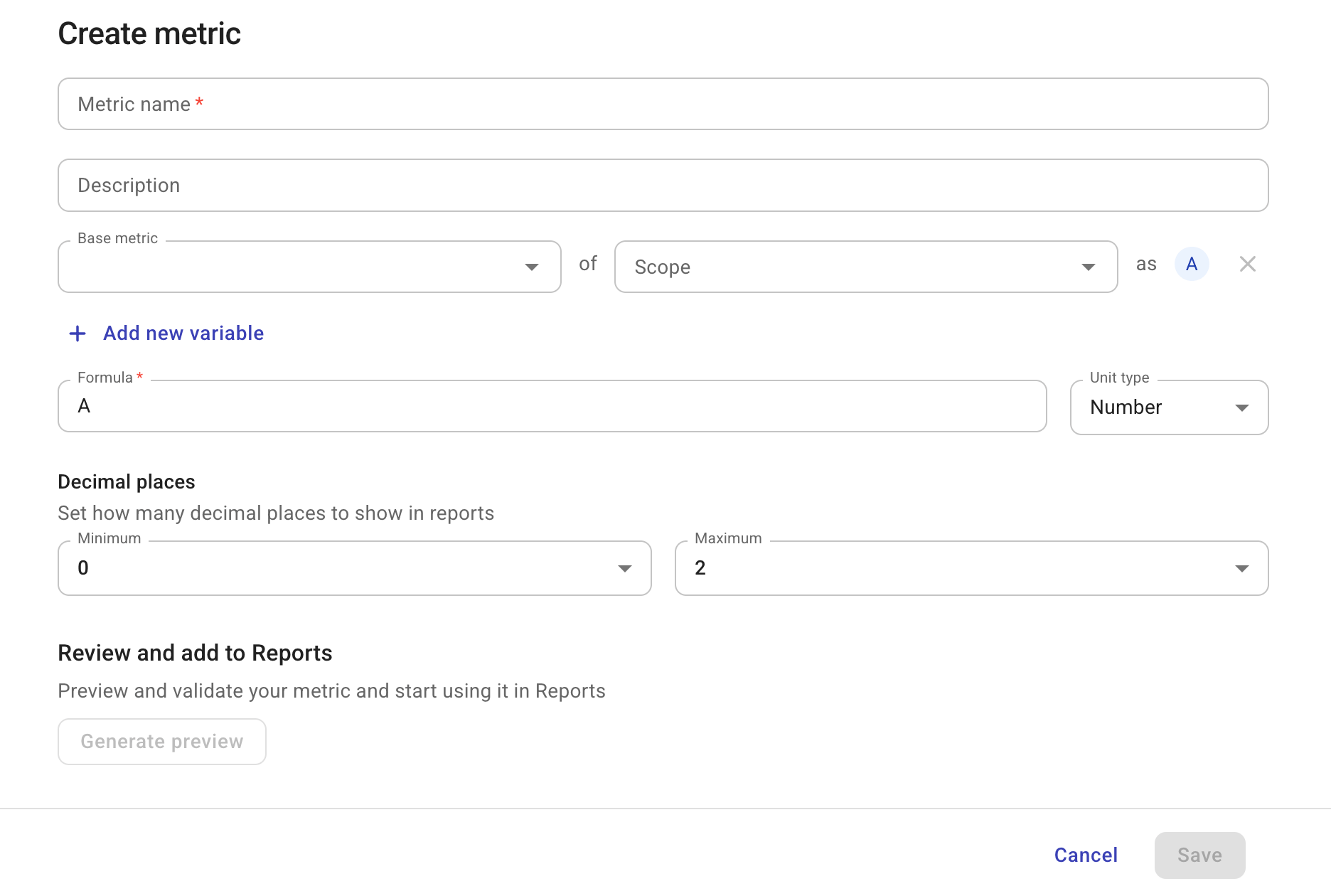This screenshot has height=896, width=1331.
Task: Click the Scope dropdown arrow
Action: pos(1088,266)
